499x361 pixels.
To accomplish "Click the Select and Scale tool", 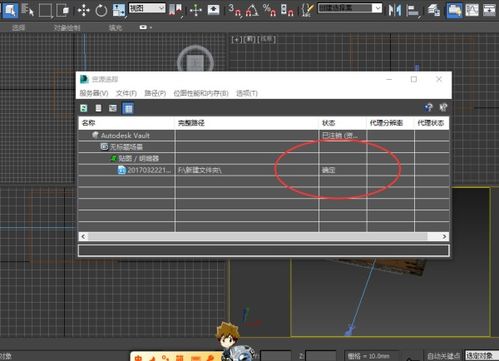I will pos(119,10).
